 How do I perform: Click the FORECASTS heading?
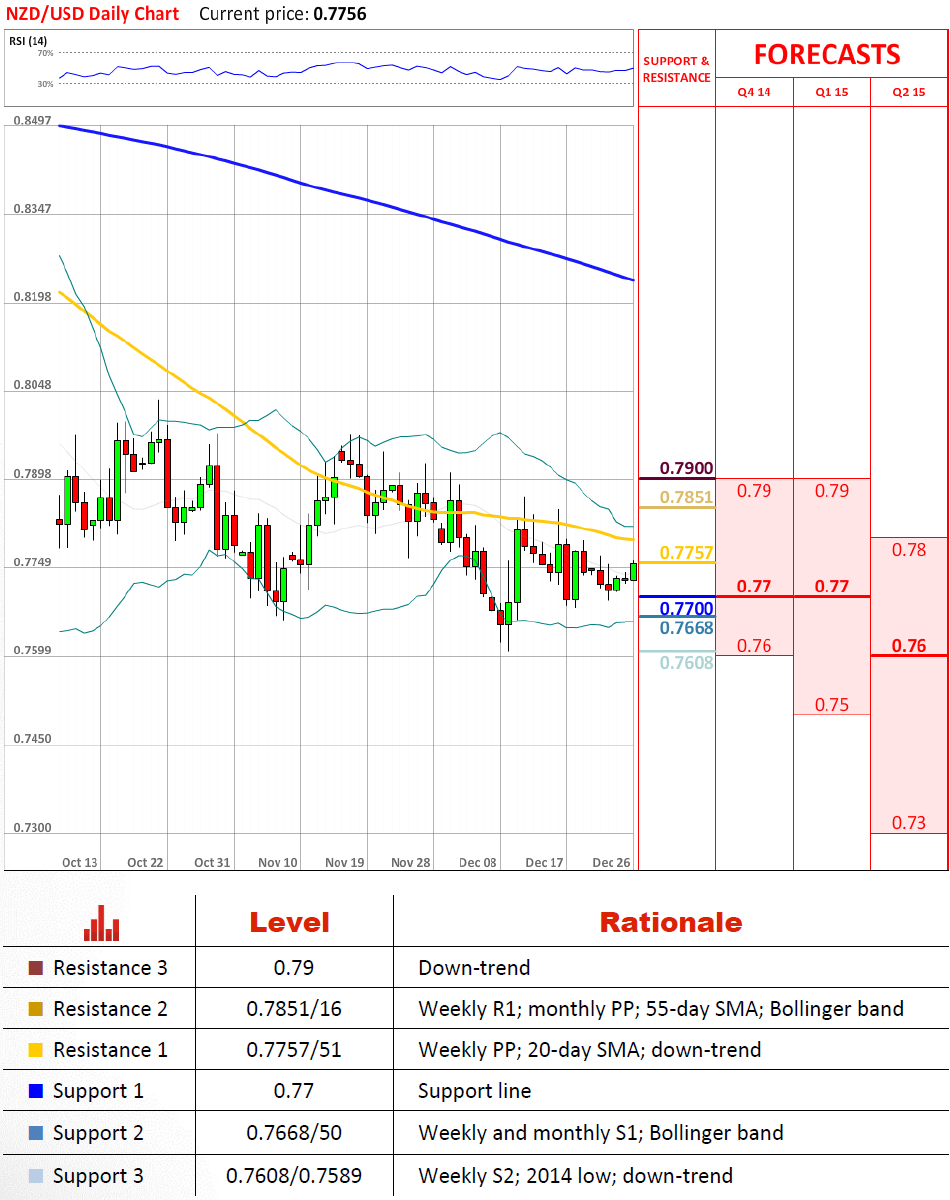827,54
